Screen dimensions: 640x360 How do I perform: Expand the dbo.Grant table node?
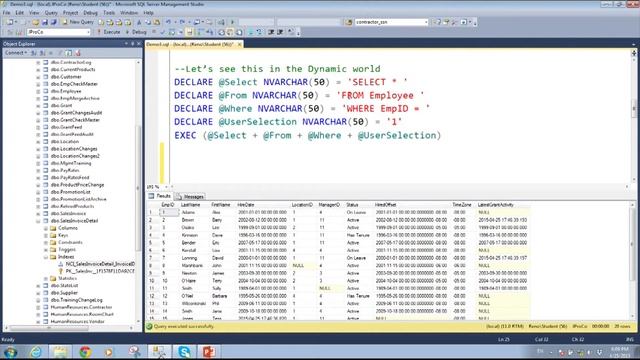pyautogui.click(x=38, y=106)
